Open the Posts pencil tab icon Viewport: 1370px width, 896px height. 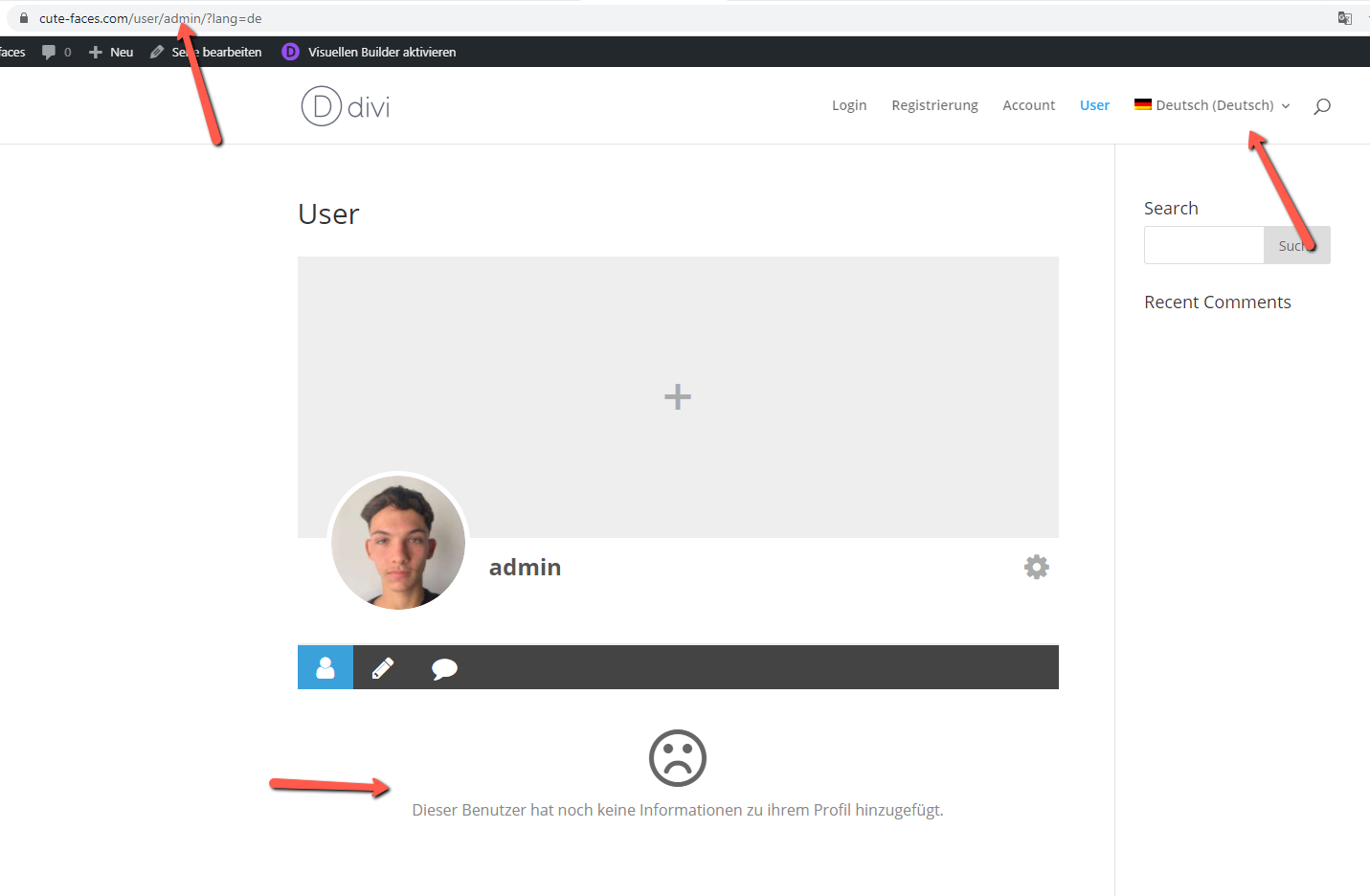pyautogui.click(x=383, y=667)
